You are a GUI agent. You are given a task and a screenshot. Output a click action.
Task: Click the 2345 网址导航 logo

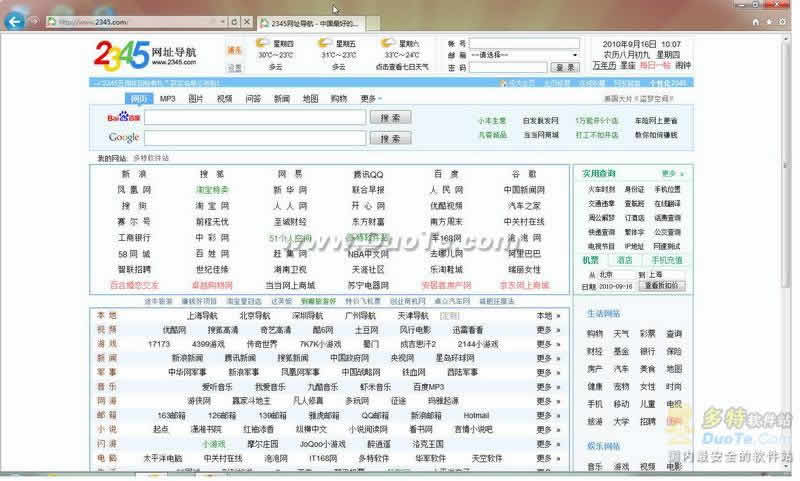pos(145,55)
